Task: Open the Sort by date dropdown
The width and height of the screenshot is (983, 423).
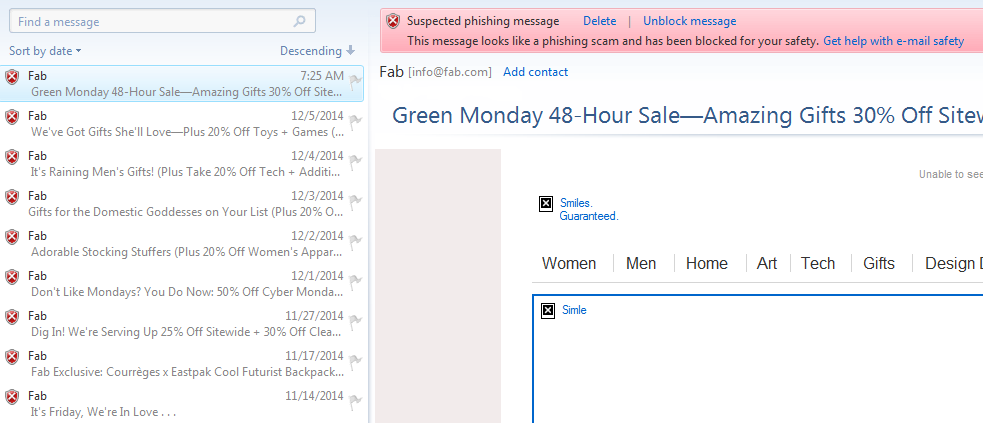Action: (x=45, y=51)
